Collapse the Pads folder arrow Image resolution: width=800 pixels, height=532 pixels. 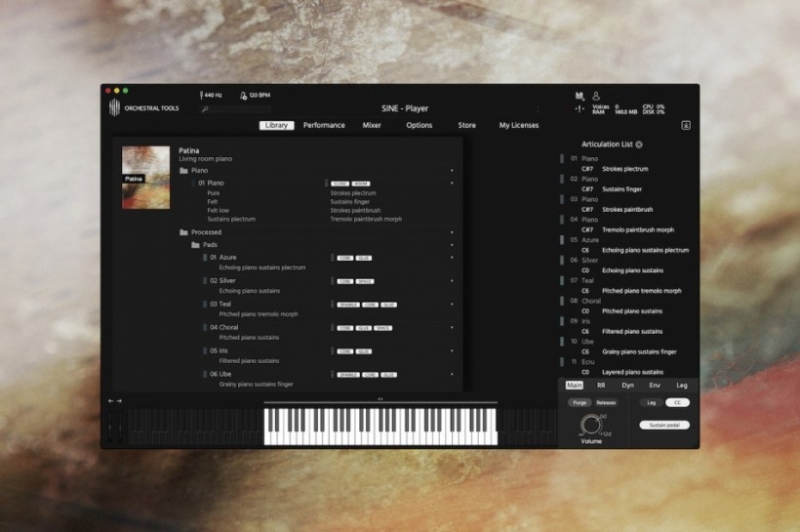click(x=452, y=245)
